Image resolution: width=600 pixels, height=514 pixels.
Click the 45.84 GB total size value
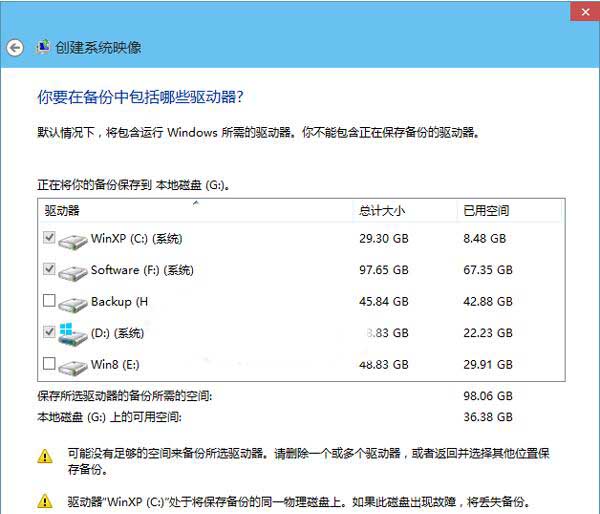384,302
